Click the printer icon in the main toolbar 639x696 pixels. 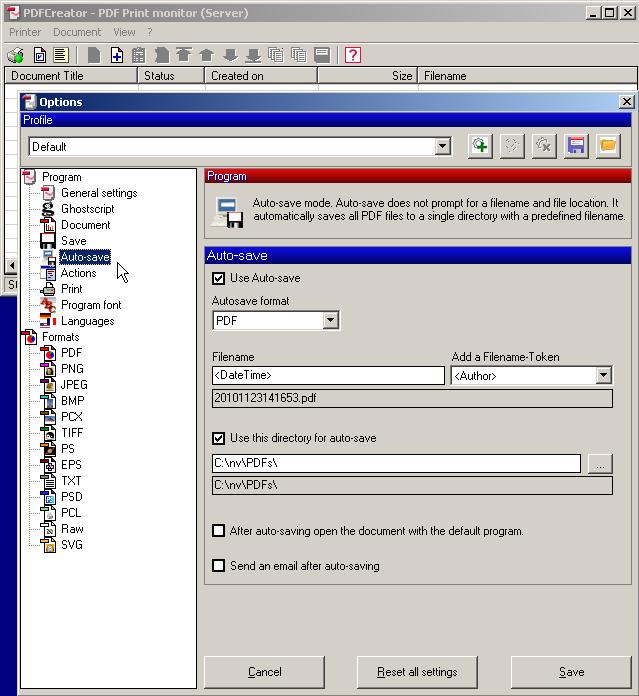16,55
